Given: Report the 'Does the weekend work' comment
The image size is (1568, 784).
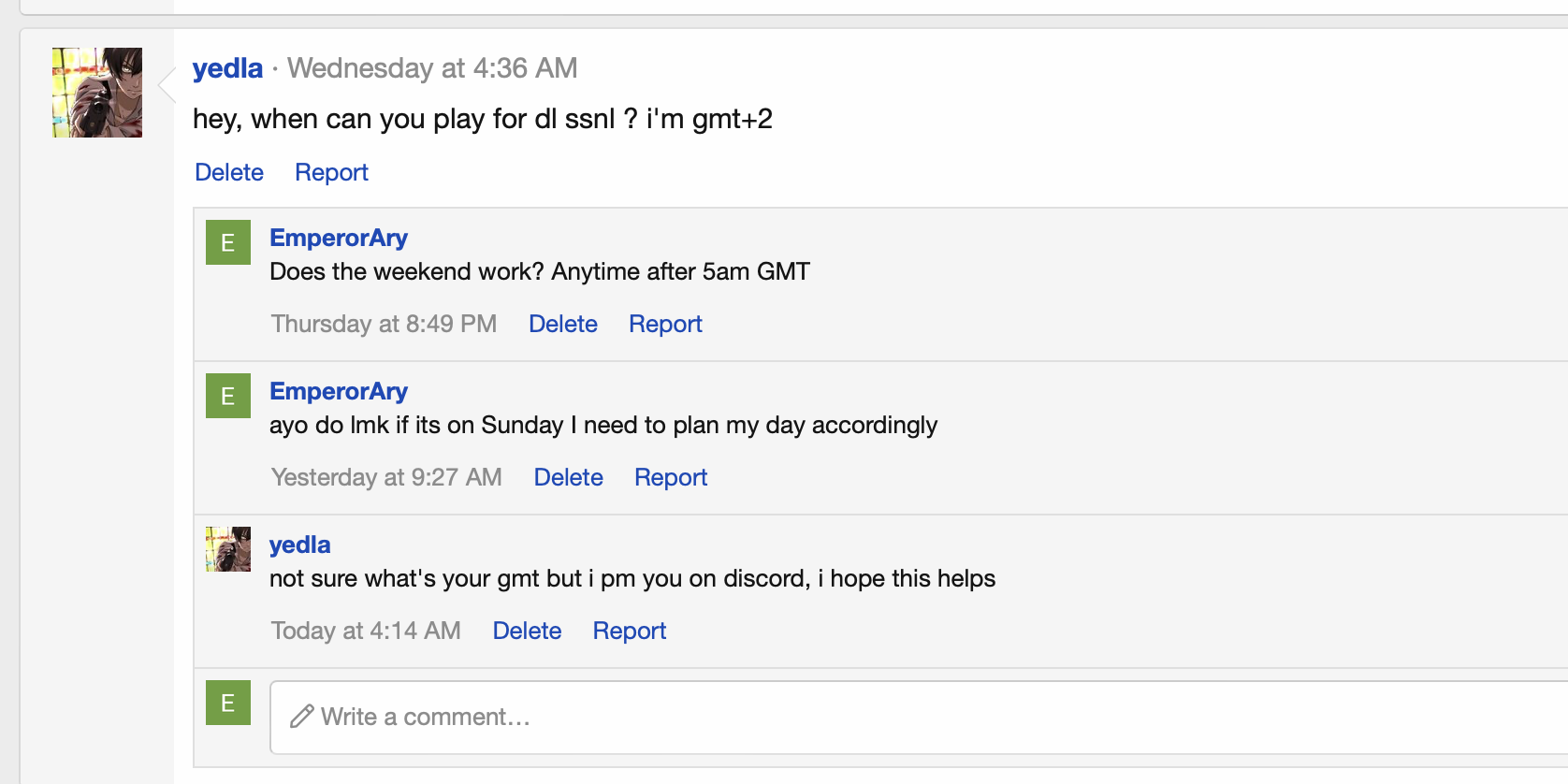Looking at the screenshot, I should point(665,324).
